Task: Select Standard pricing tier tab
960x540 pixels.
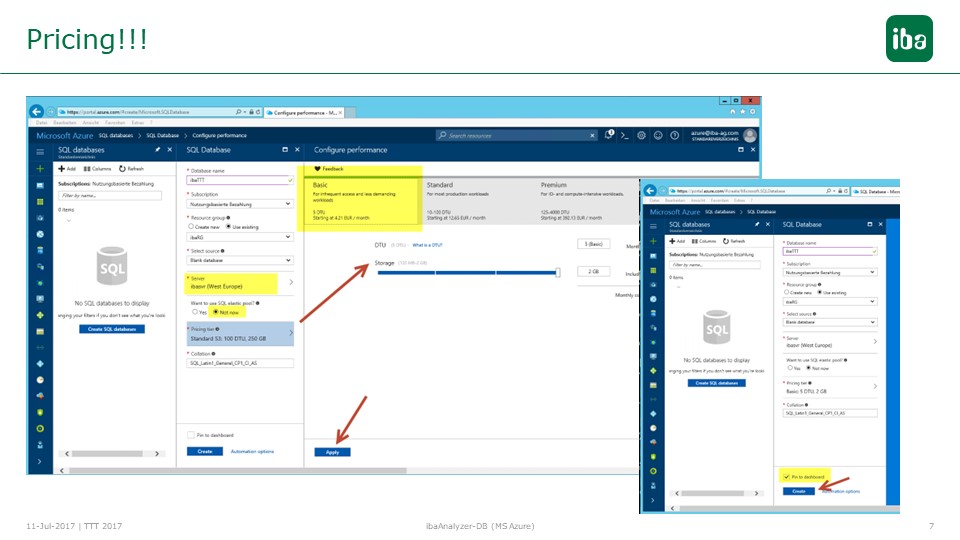Action: pos(478,201)
